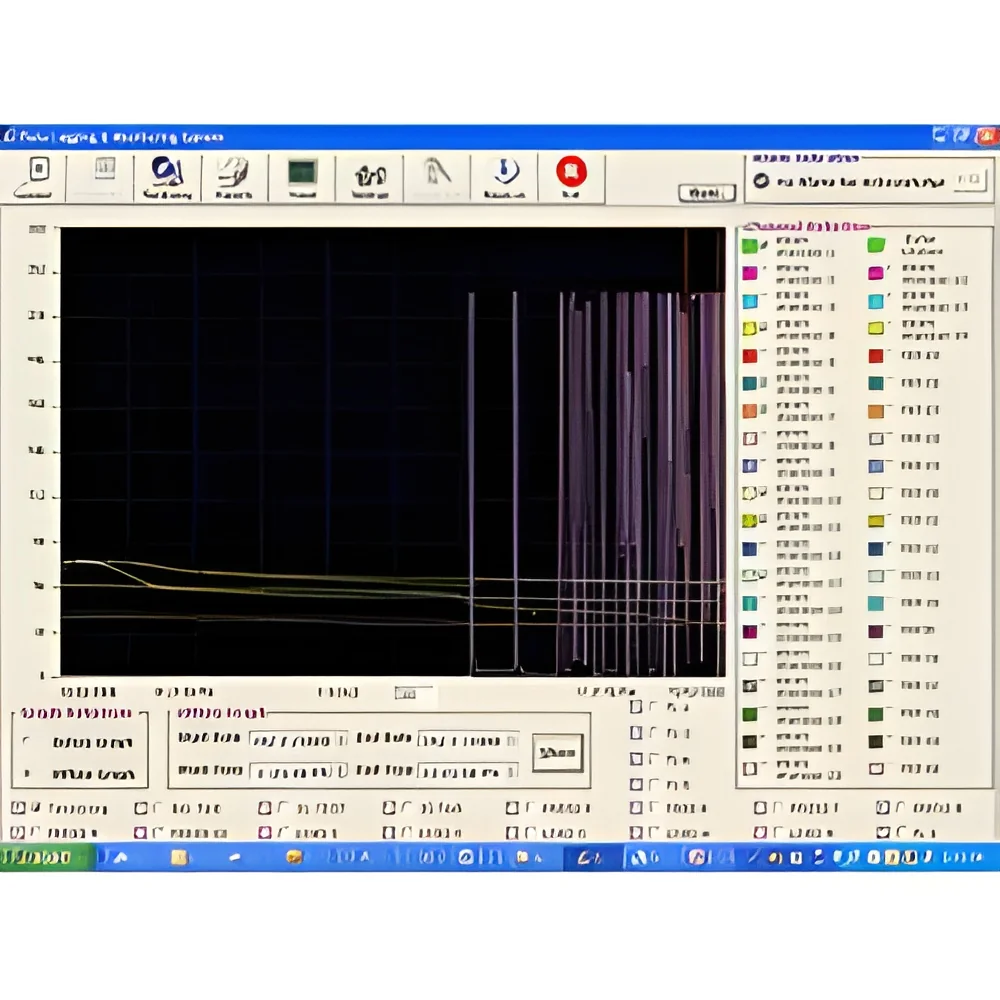Click the orange channel color swatch in right legend column

[x=876, y=411]
